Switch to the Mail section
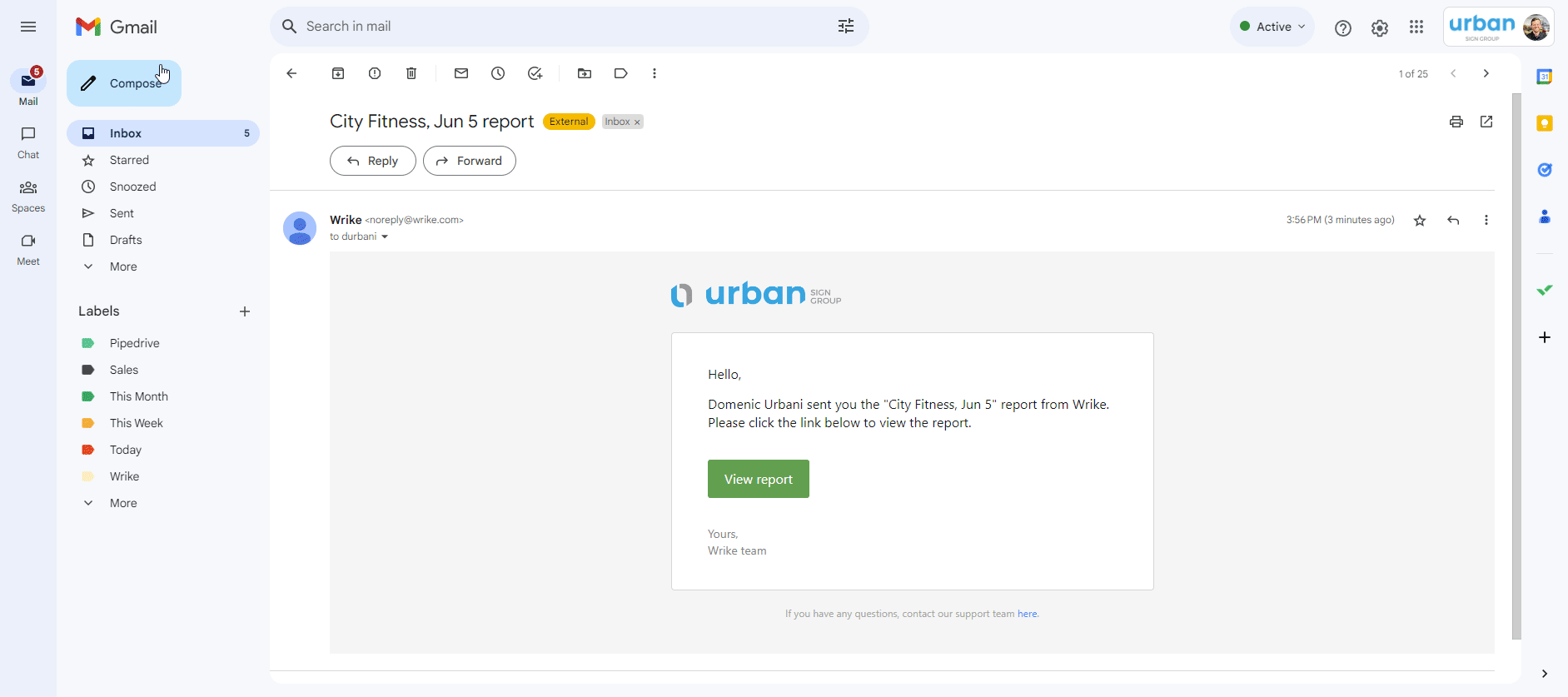This screenshot has width=1568, height=697. coord(28,87)
